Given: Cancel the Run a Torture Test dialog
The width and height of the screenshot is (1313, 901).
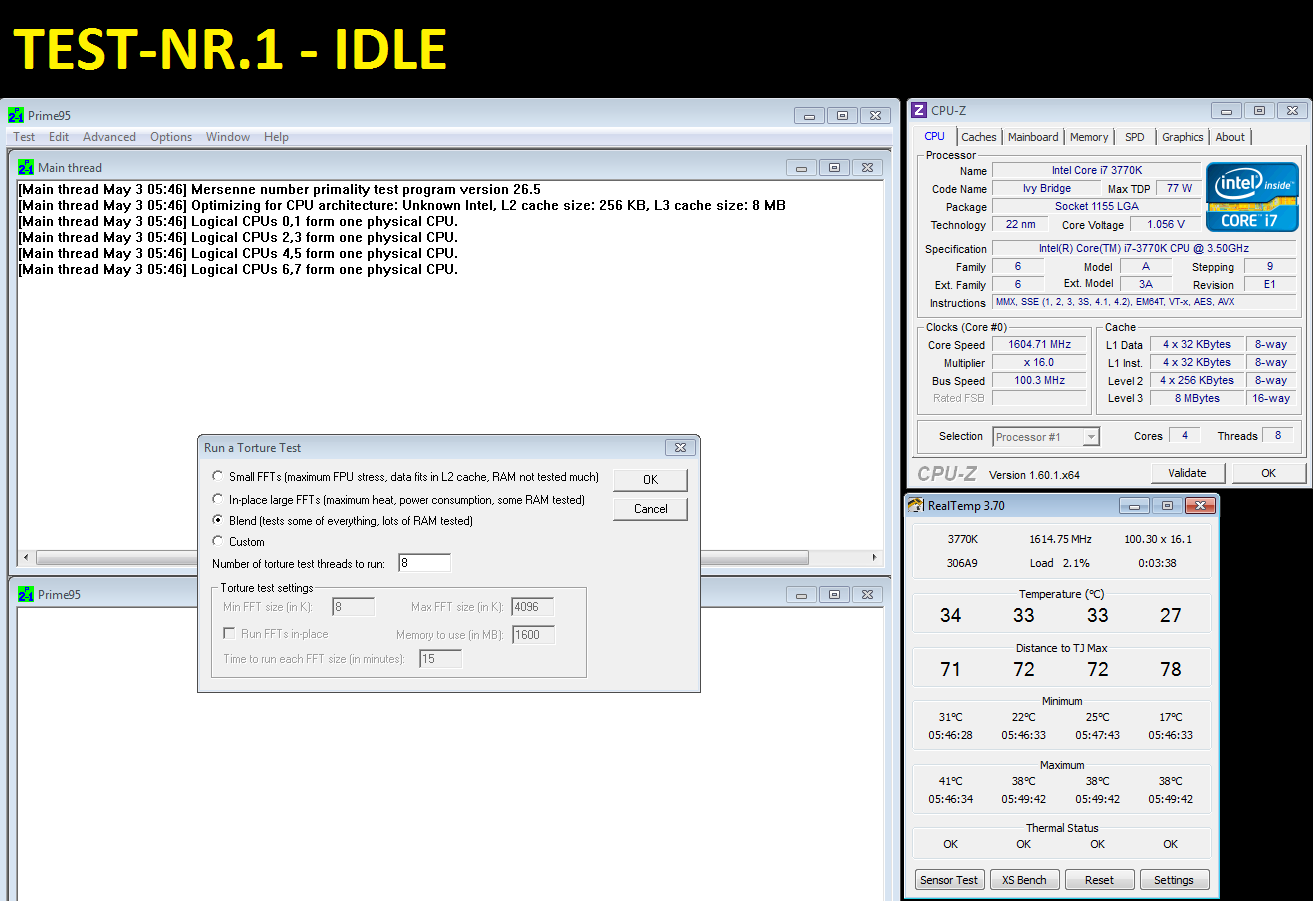Looking at the screenshot, I should [x=650, y=509].
